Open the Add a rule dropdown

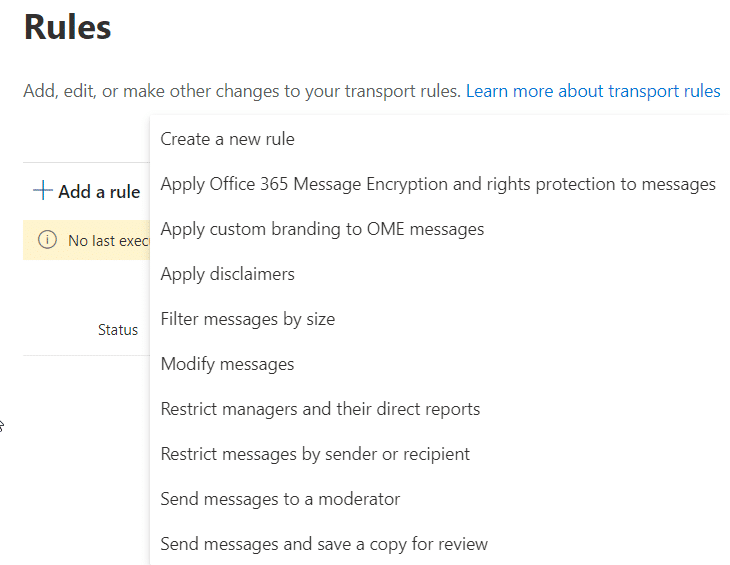click(x=87, y=191)
